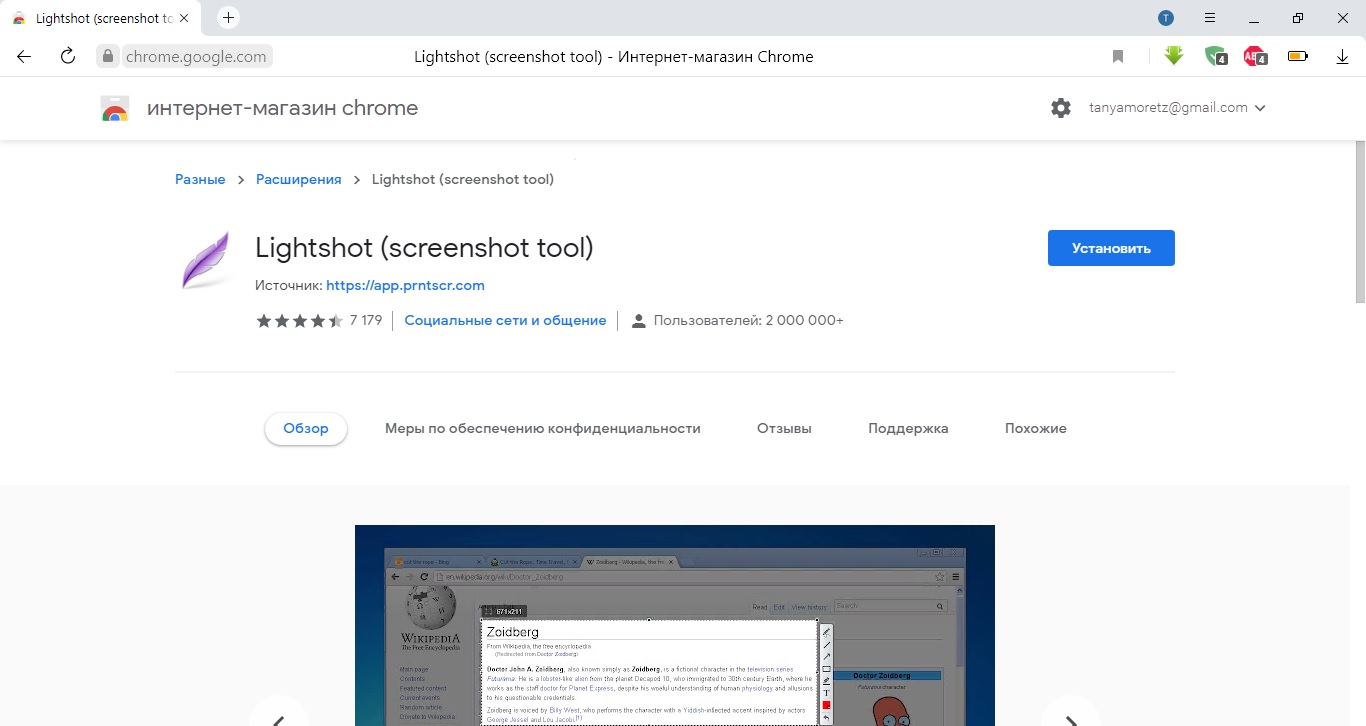Open the https://app.prntscr.com source link

[x=405, y=285]
